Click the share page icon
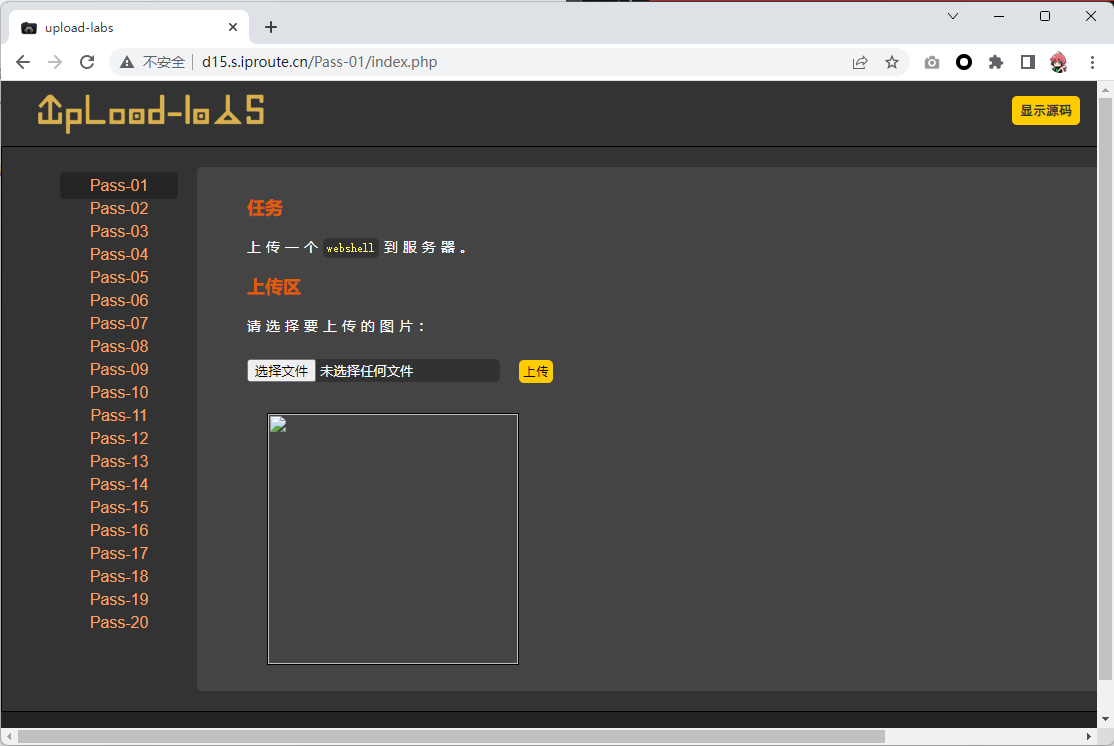This screenshot has width=1114, height=746. tap(860, 62)
